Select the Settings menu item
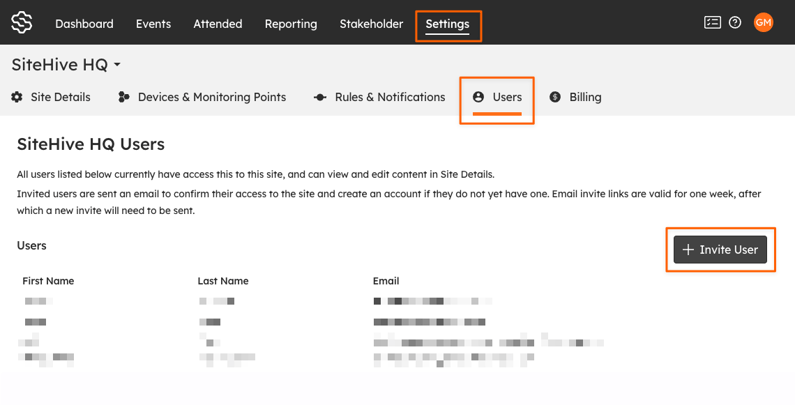Viewport: 795px width, 405px height. 447,24
